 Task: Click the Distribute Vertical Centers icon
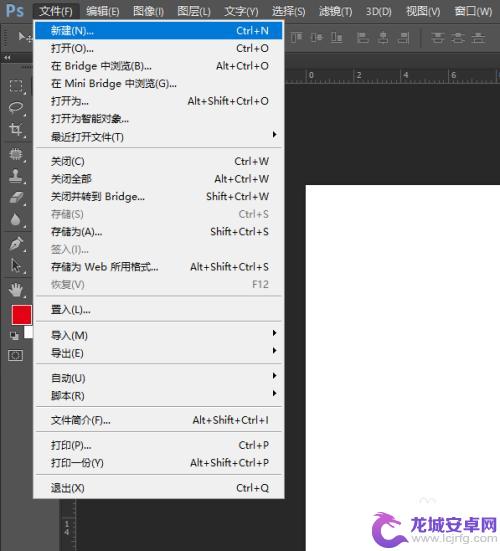coord(458,38)
